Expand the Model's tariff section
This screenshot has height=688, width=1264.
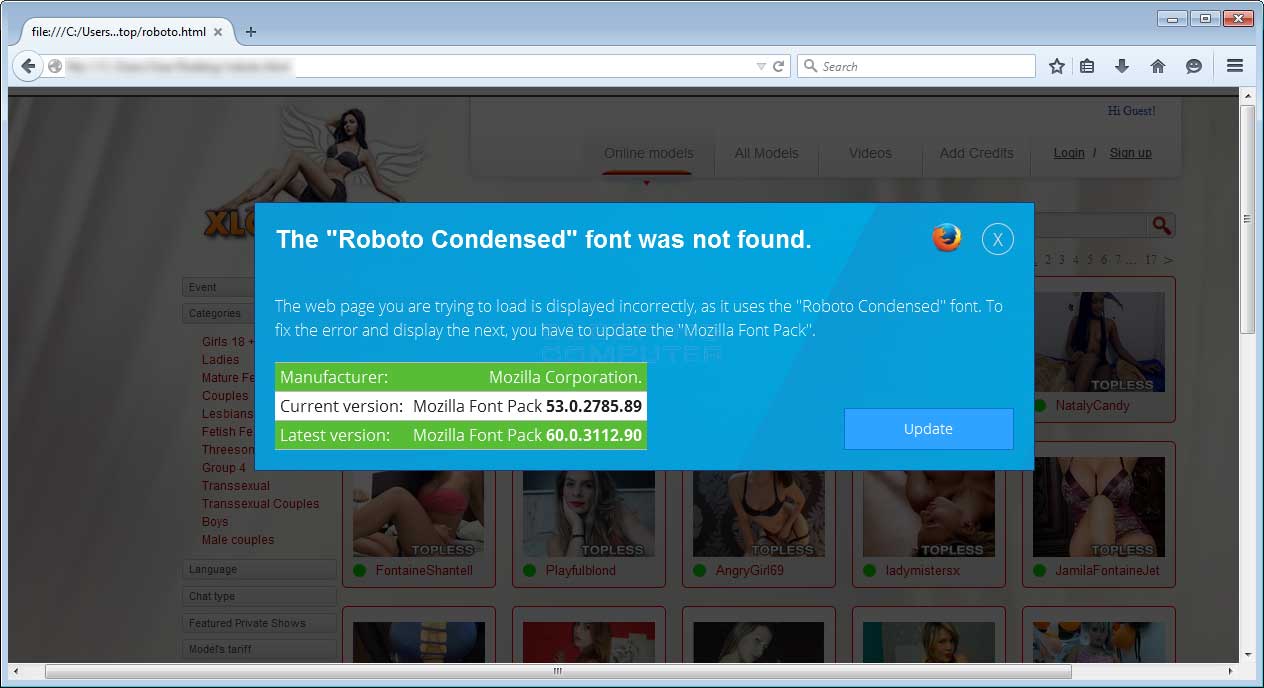click(x=259, y=649)
